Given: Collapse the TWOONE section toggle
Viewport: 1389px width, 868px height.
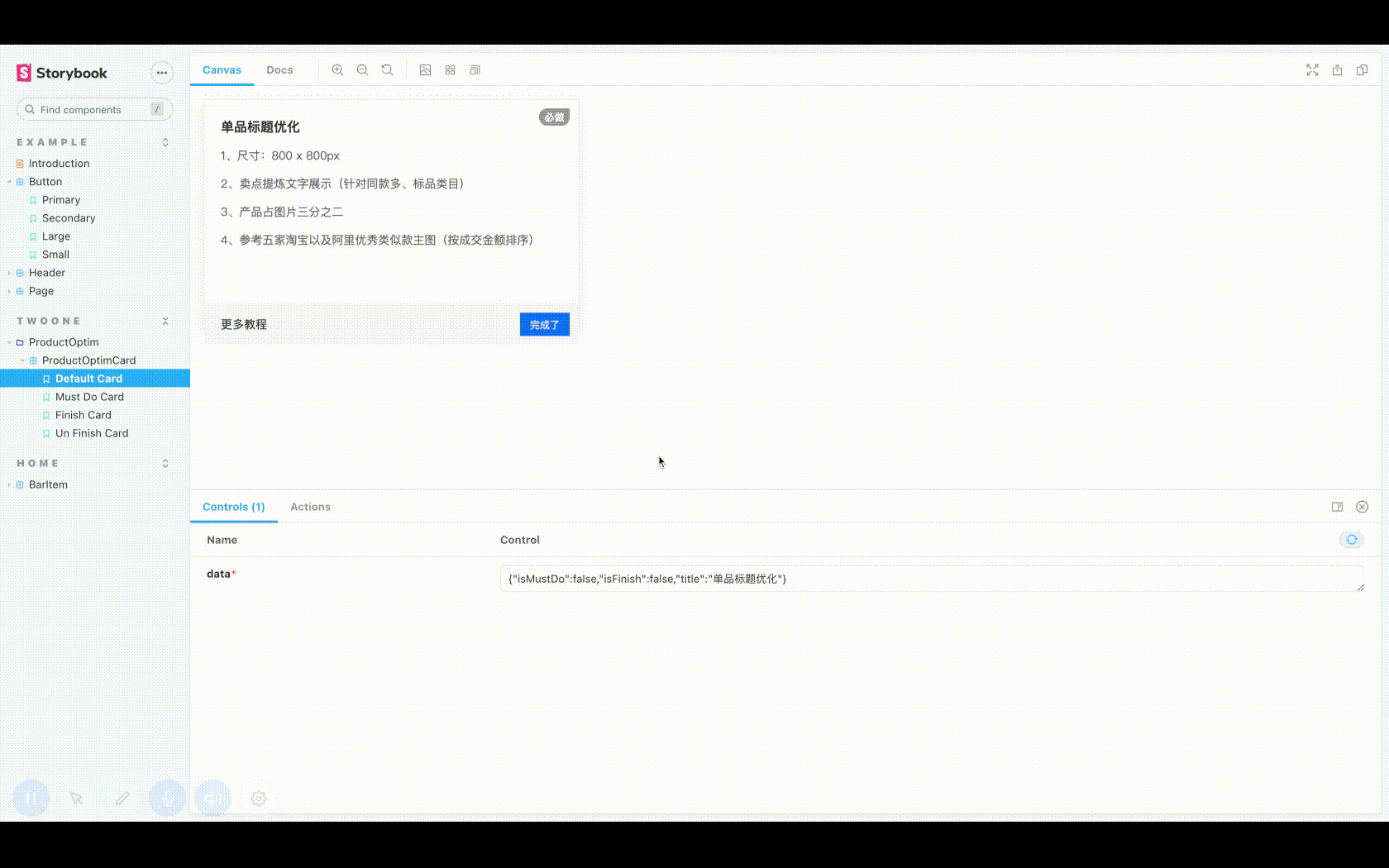Looking at the screenshot, I should (165, 321).
